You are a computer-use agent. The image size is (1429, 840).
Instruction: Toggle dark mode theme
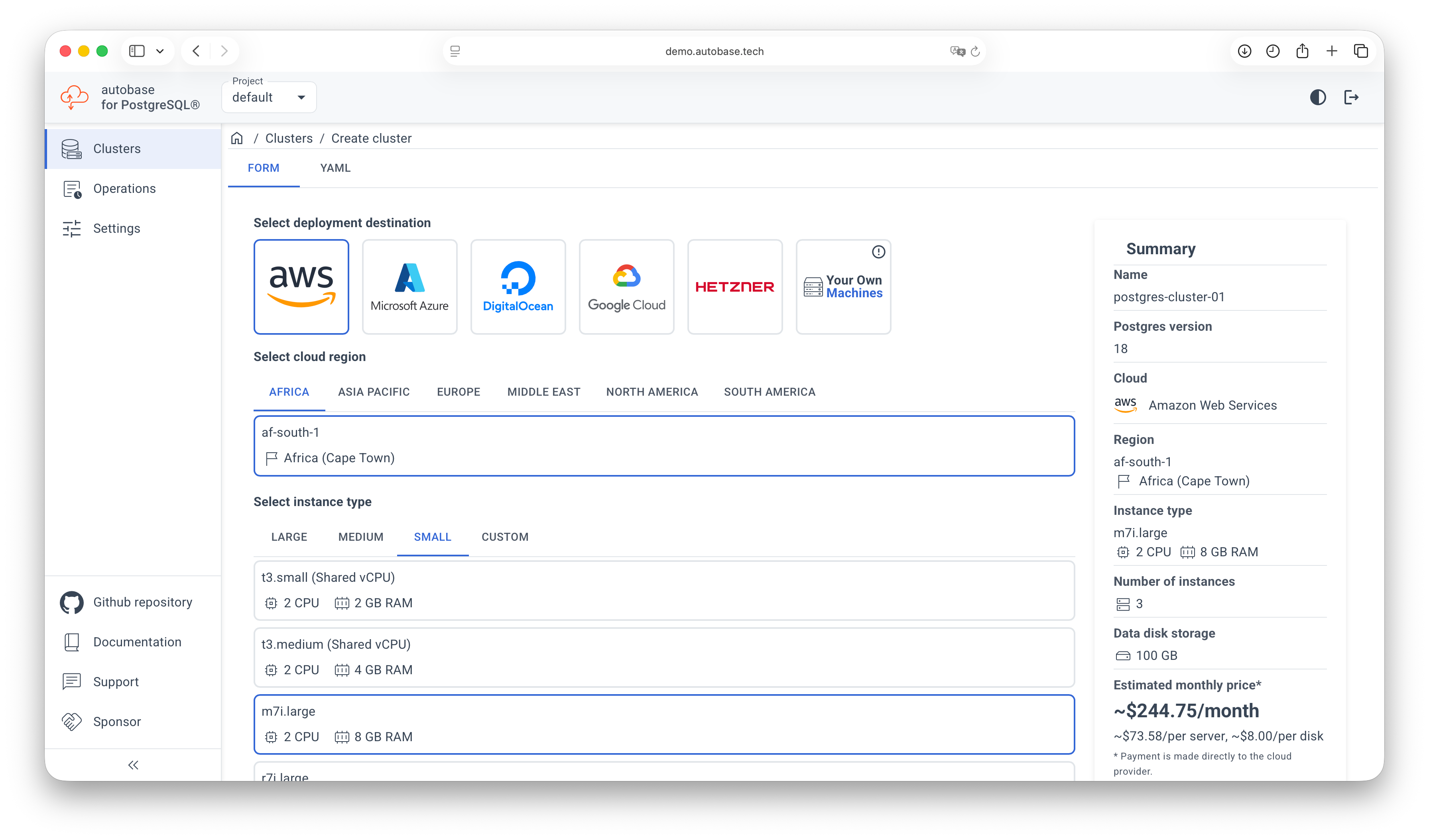(x=1318, y=97)
